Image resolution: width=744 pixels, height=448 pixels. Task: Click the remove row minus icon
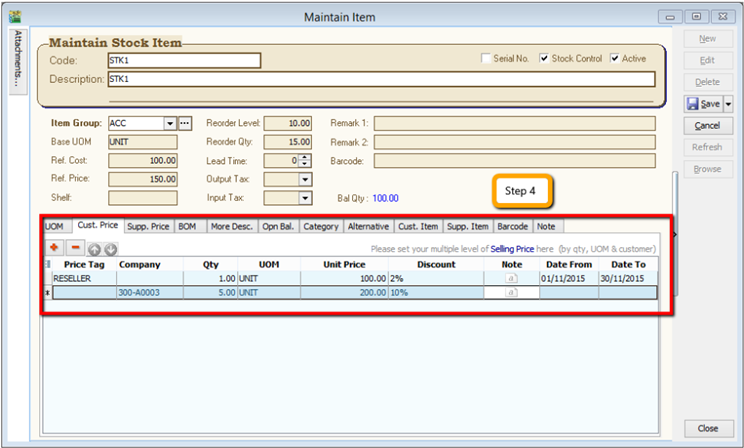(x=76, y=247)
